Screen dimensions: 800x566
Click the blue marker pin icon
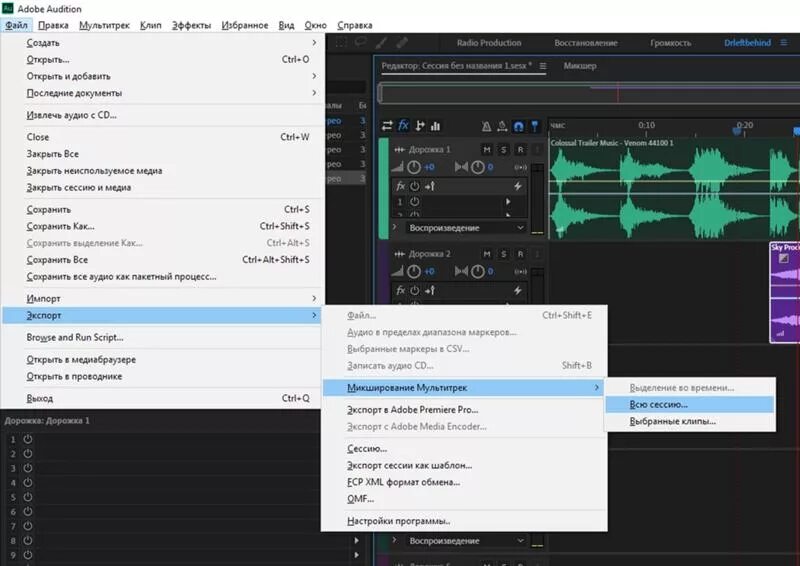point(534,126)
